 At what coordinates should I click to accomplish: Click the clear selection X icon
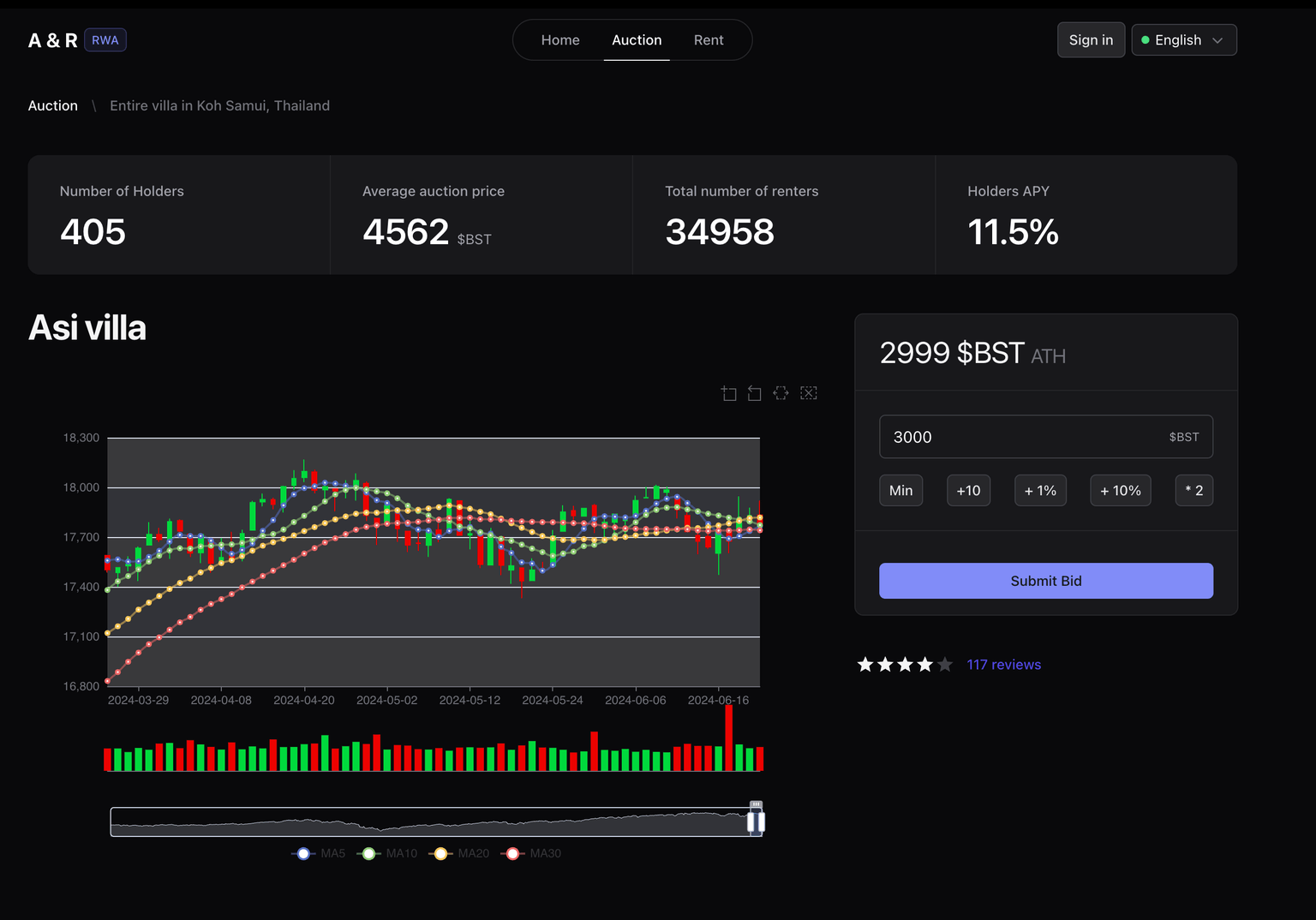click(808, 393)
